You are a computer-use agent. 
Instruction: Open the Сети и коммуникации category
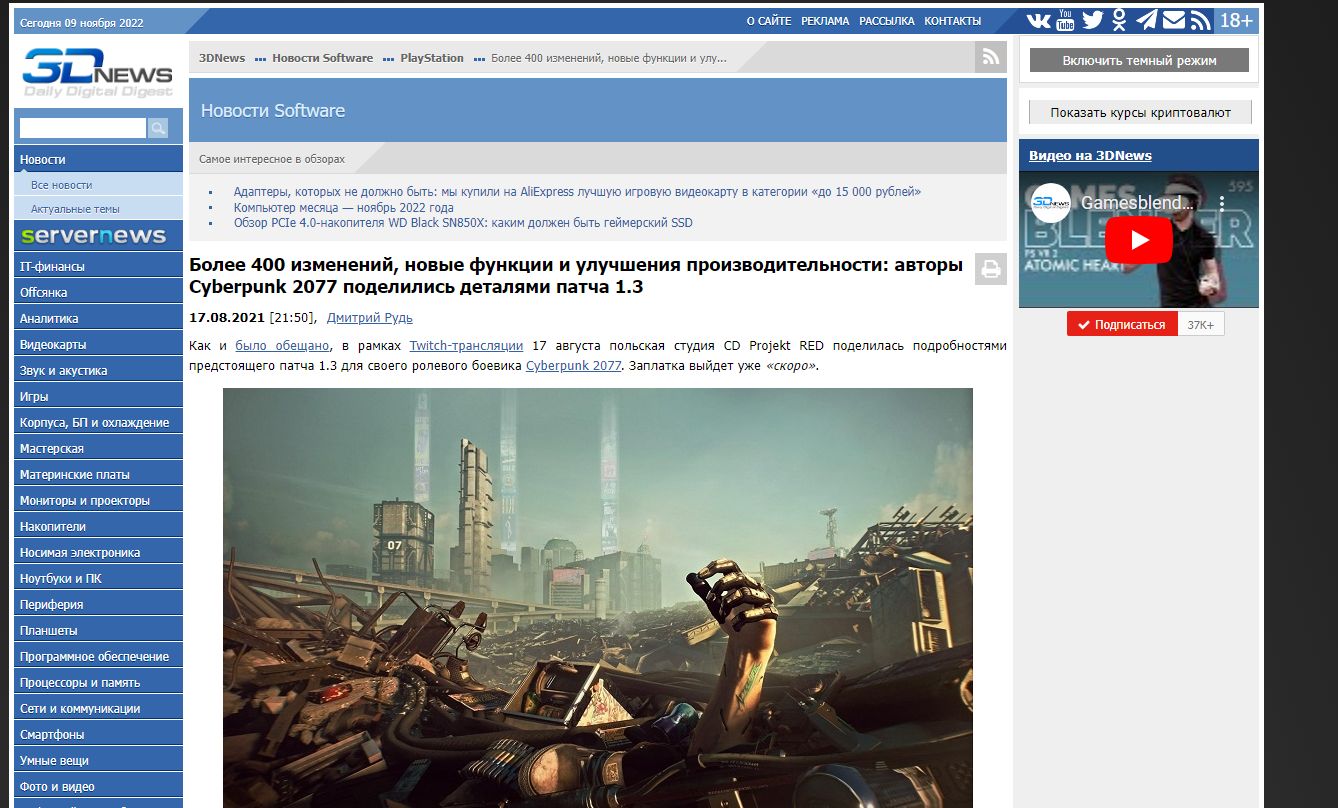point(98,708)
